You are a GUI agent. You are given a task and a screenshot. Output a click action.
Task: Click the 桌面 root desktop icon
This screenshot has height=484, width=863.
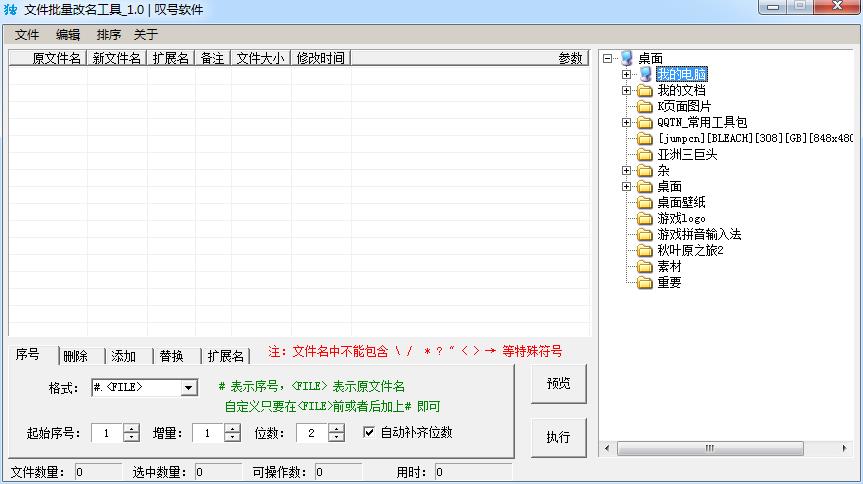627,58
